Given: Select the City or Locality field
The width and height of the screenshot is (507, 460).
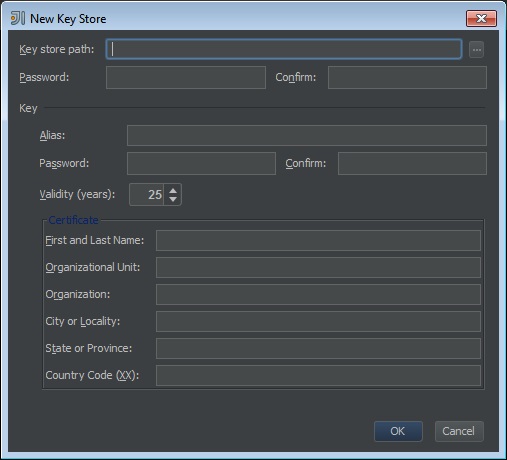Looking at the screenshot, I should point(318,321).
